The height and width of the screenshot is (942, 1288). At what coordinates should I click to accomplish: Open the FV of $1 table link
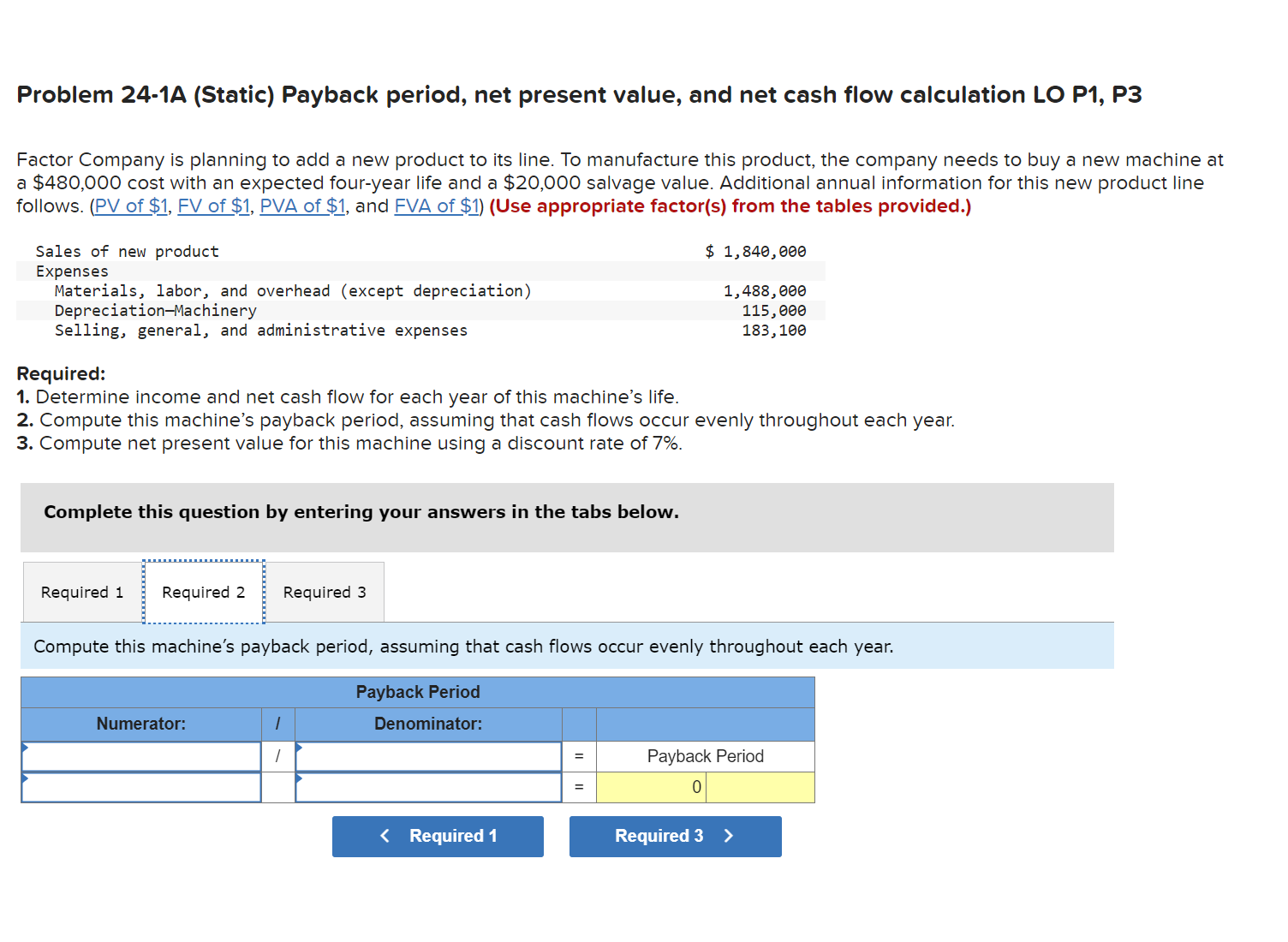click(x=213, y=206)
